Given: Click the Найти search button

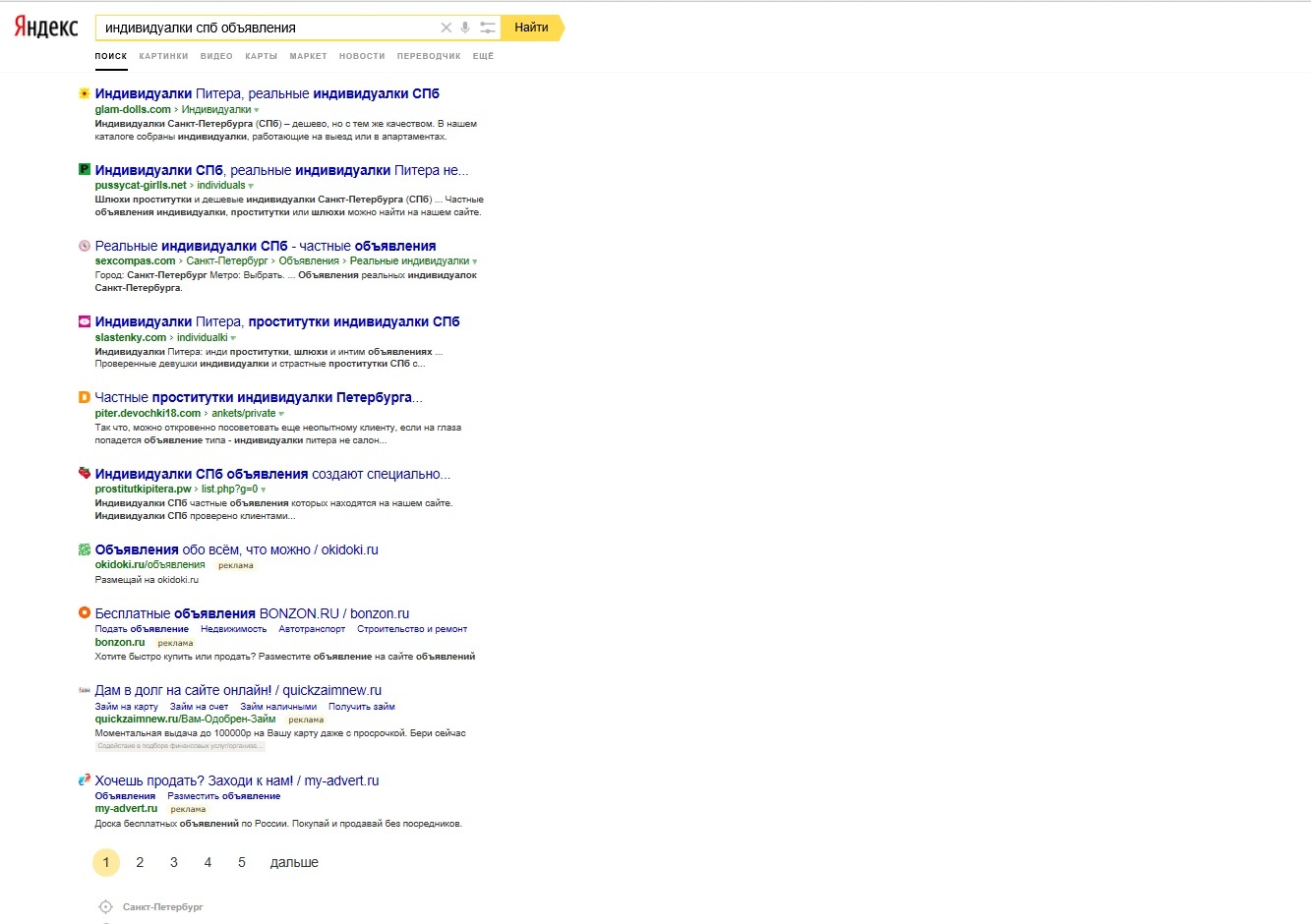Looking at the screenshot, I should point(532,28).
